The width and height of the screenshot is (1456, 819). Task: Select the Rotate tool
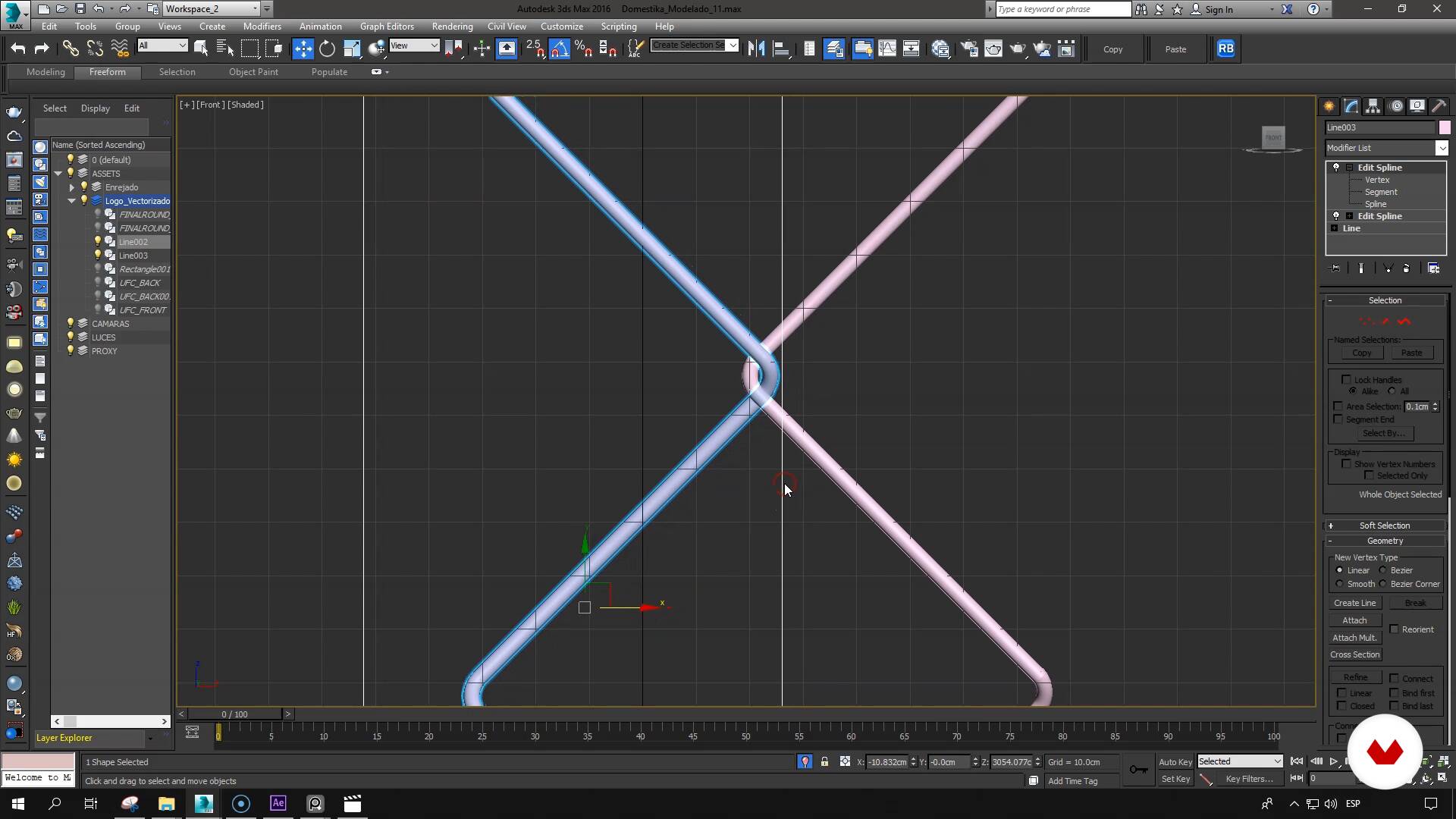327,49
